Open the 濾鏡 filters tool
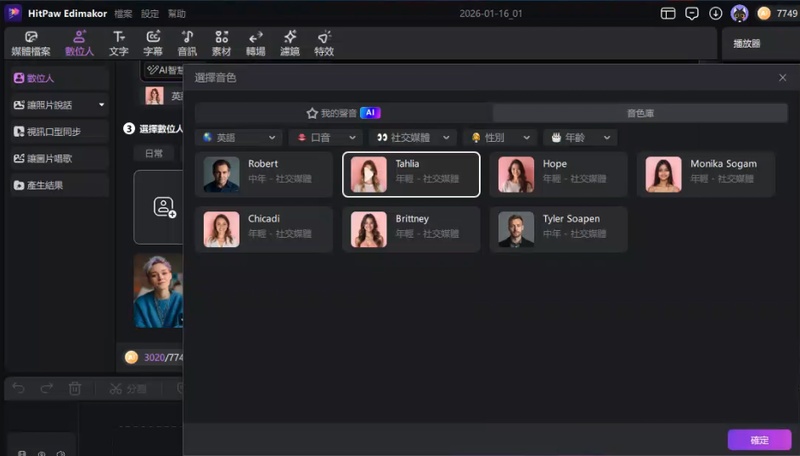The height and width of the screenshot is (456, 800). 290,42
